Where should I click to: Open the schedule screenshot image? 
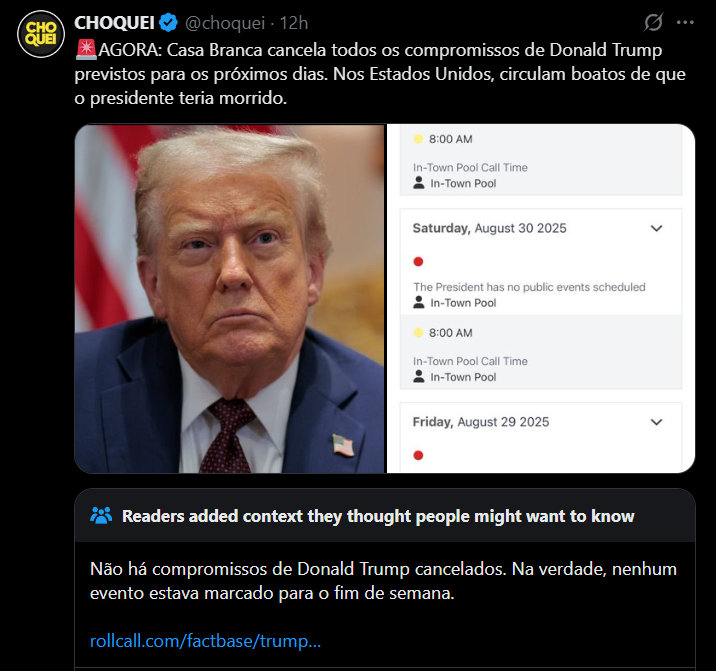click(541, 299)
